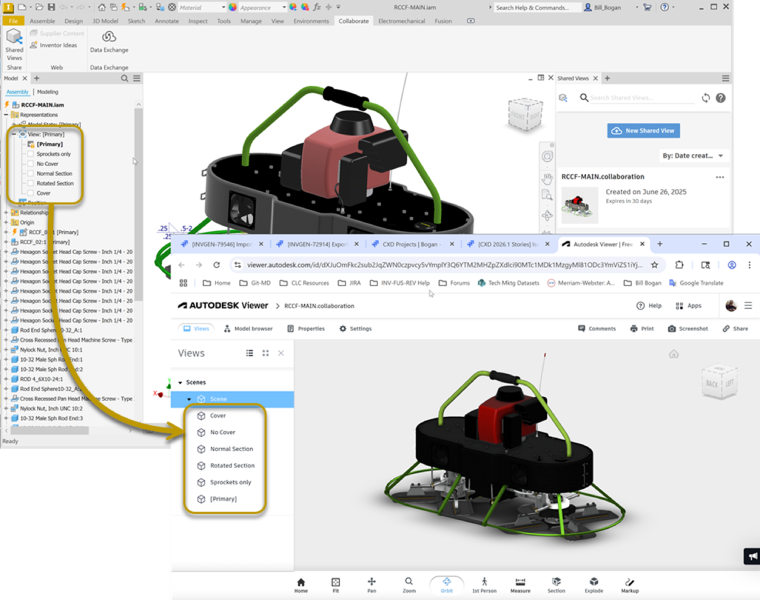Image resolution: width=760 pixels, height=600 pixels.
Task: Open the By: Date created sort dropdown
Action: coord(693,156)
